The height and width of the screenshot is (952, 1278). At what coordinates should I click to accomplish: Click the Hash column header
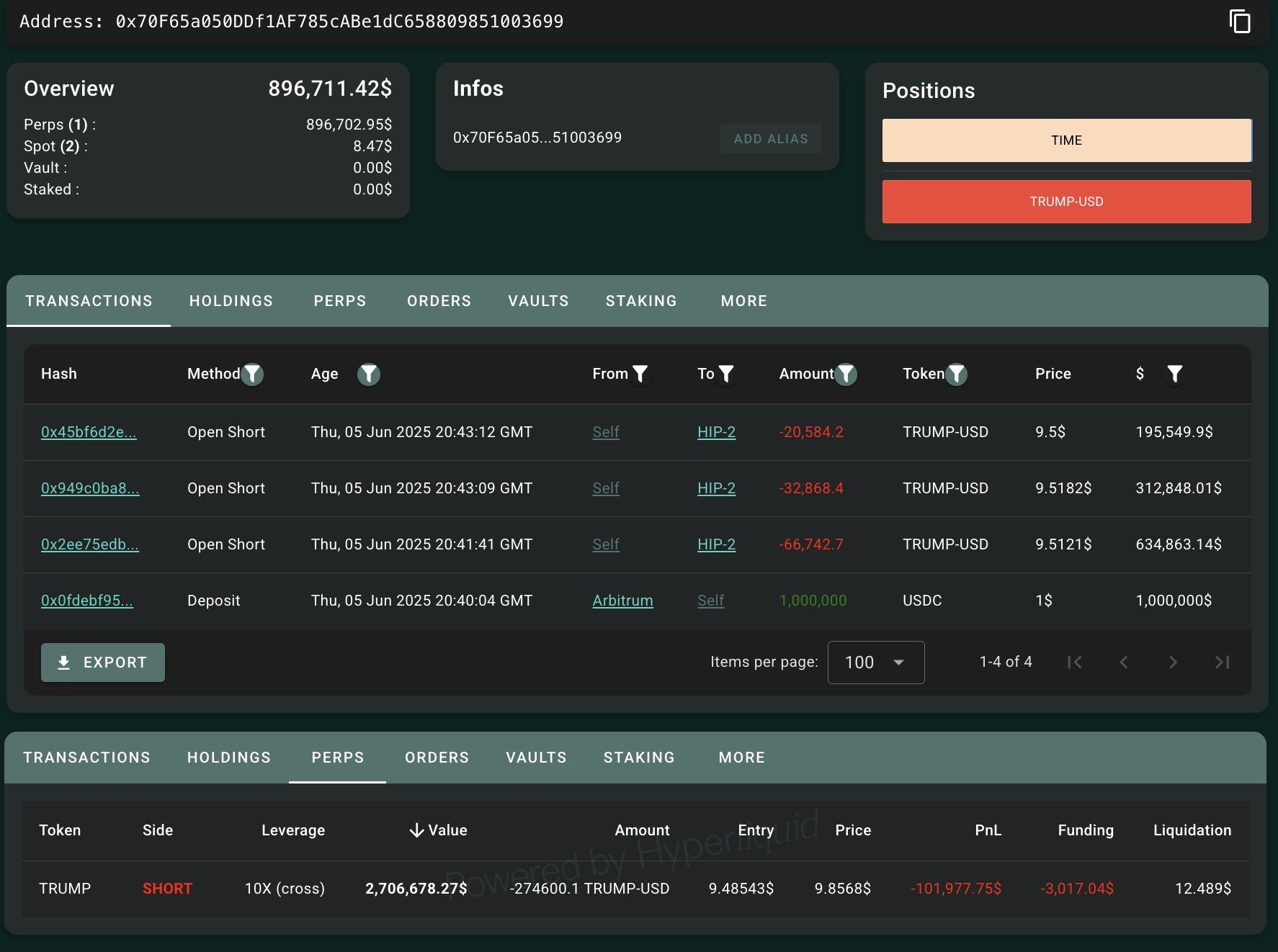click(59, 374)
